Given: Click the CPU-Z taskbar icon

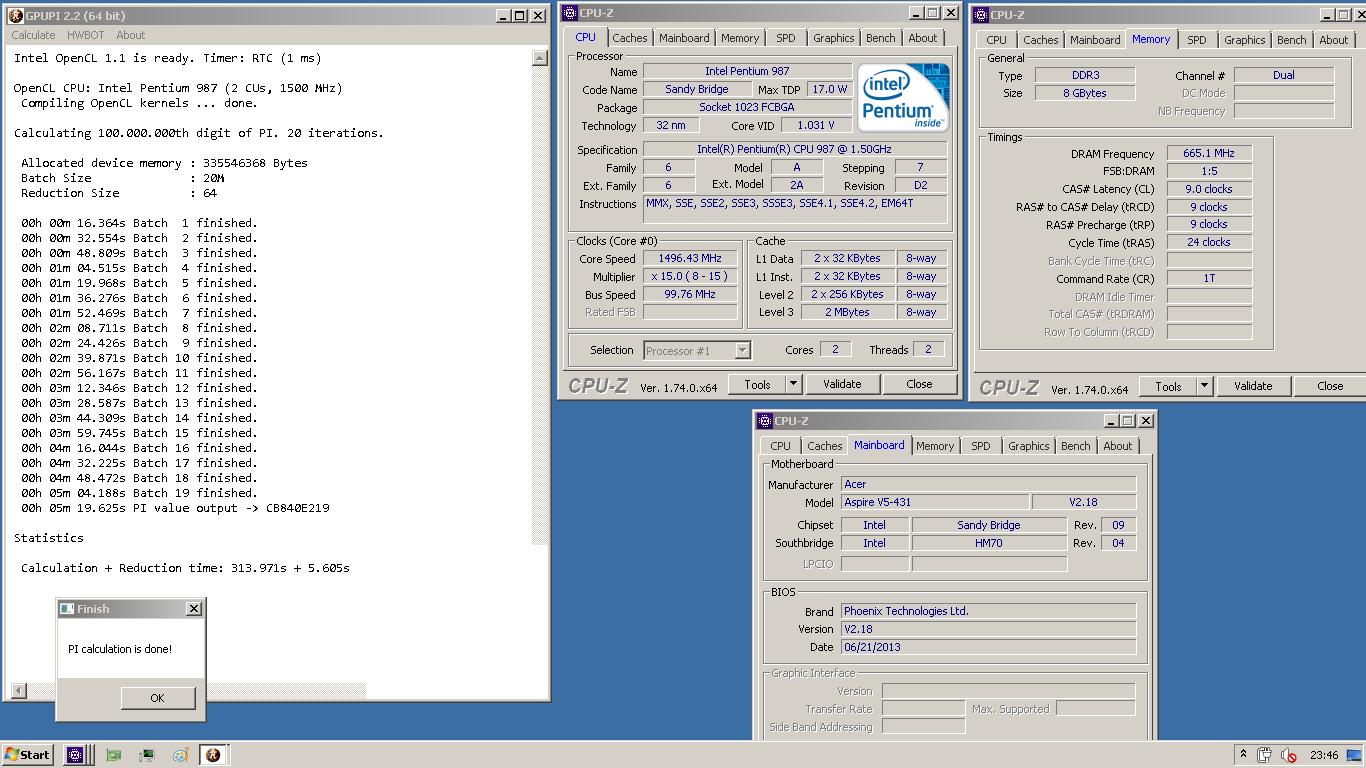Looking at the screenshot, I should click(x=75, y=755).
